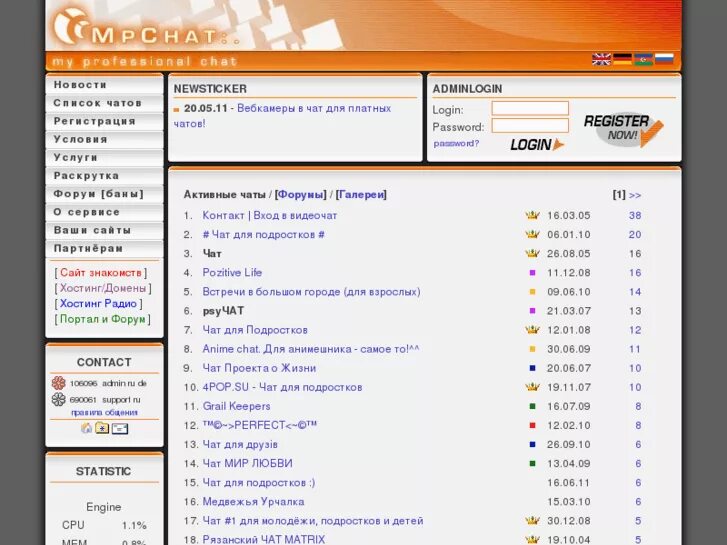Viewport: 727px width, 545px height.
Task: Open the Услуги menu item
Action: (104, 157)
